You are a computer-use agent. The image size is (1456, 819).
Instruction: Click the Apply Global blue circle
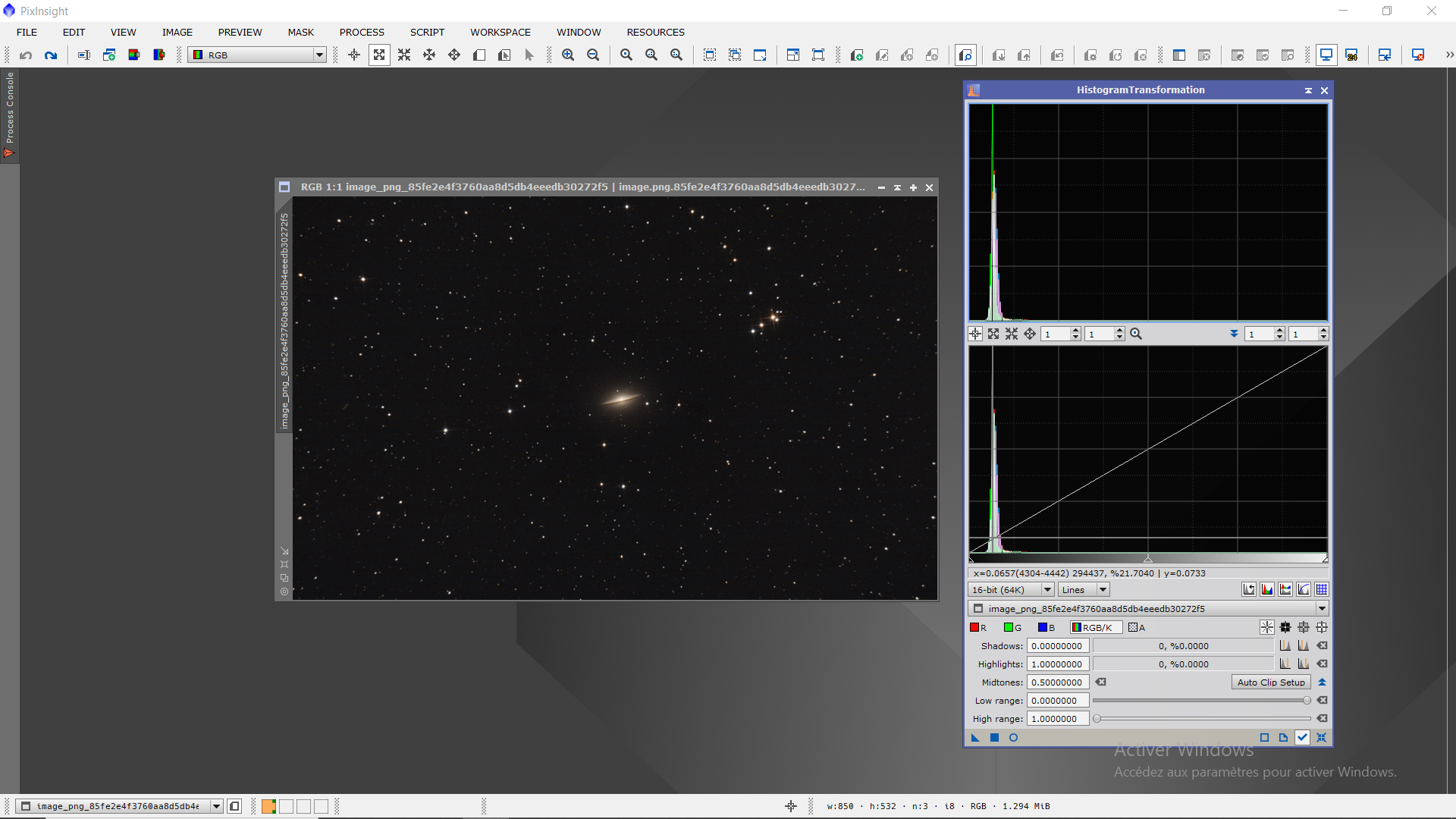[1013, 738]
